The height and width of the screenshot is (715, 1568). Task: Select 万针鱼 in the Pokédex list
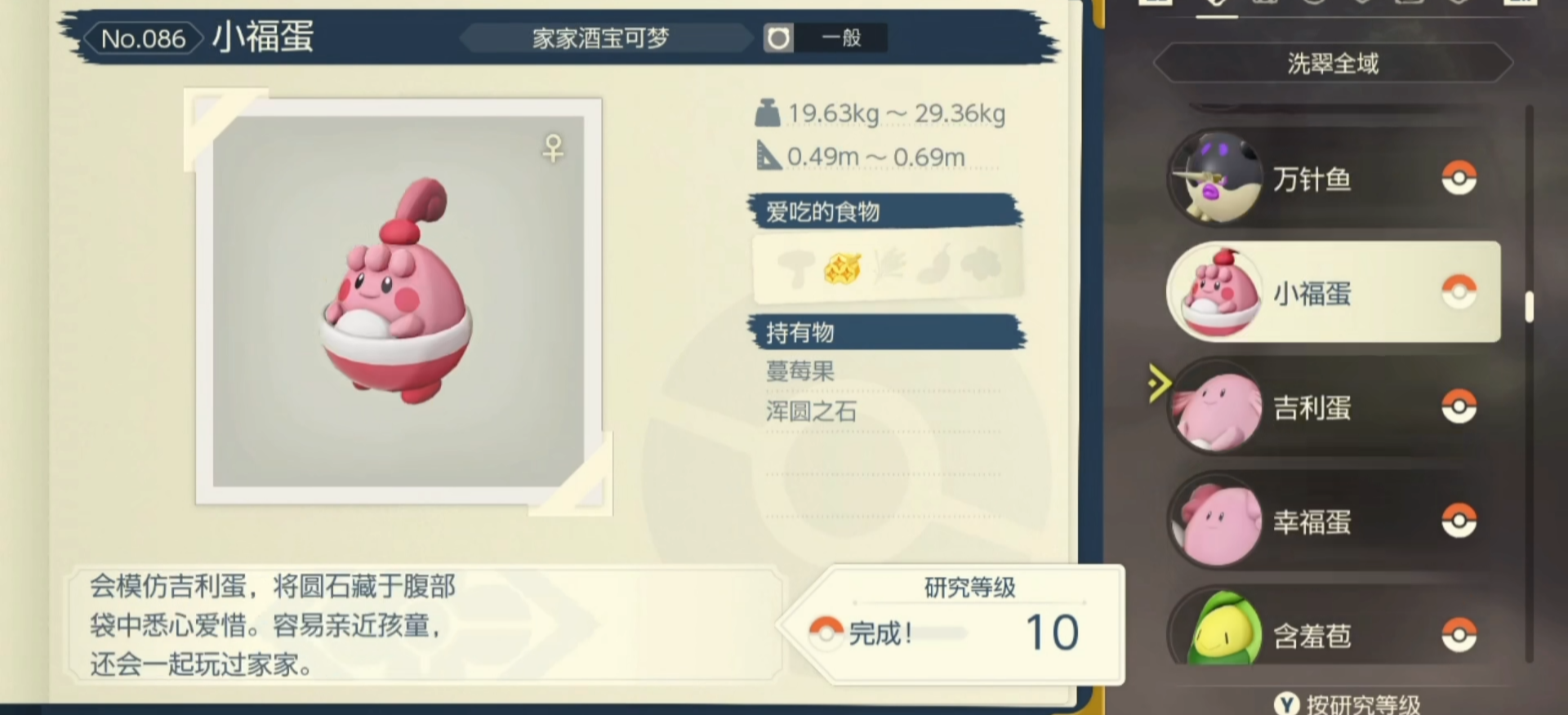[1333, 178]
